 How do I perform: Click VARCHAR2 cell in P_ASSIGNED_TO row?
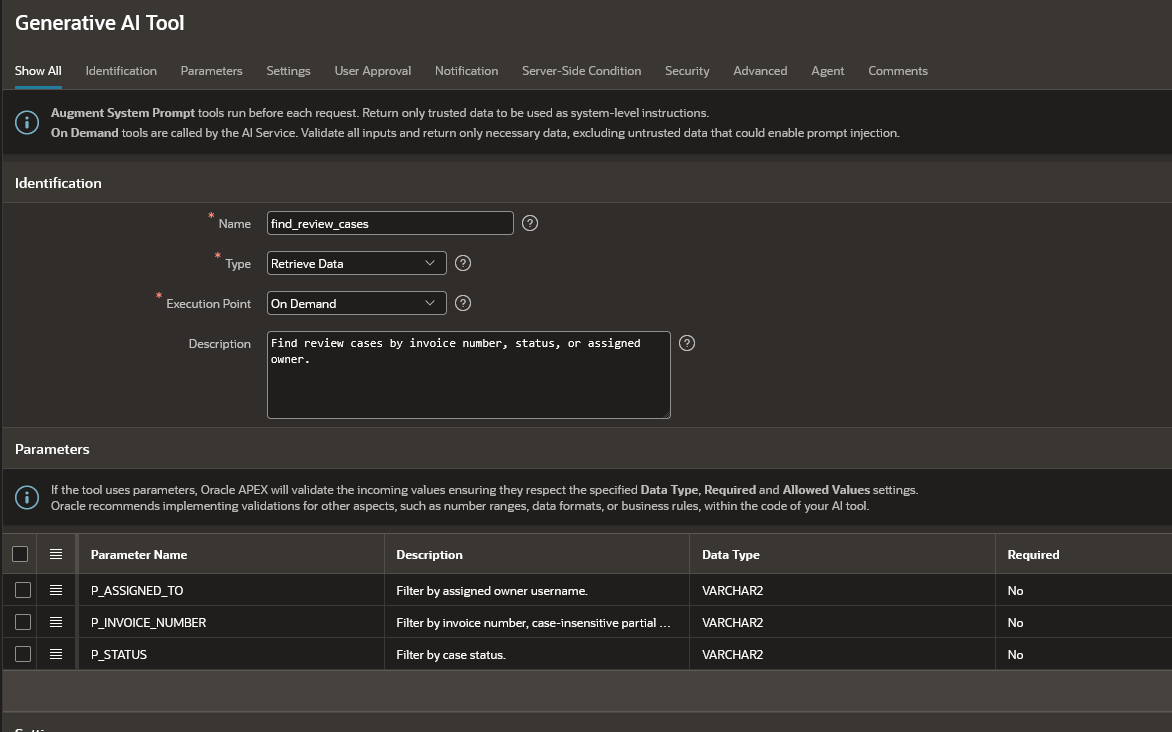coord(842,590)
